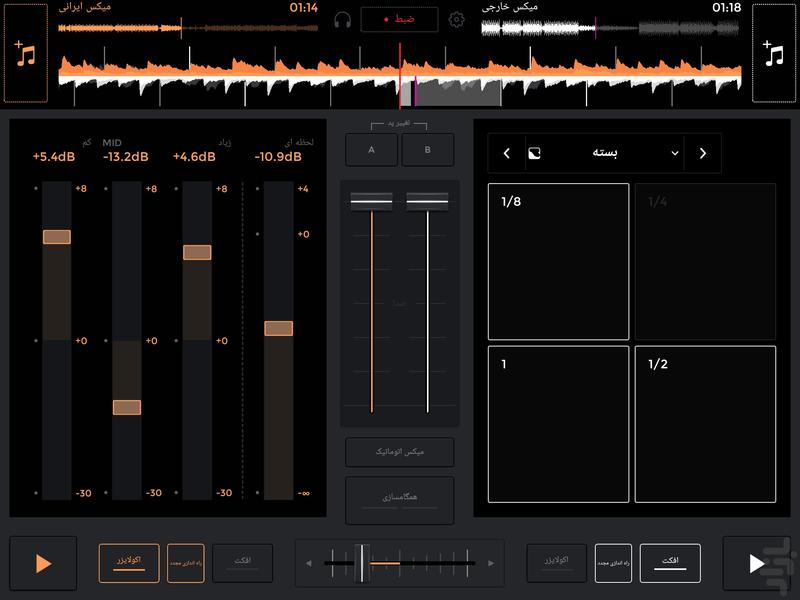Toggle the همگامسازی sync button
This screenshot has height=600, width=800.
(x=399, y=500)
